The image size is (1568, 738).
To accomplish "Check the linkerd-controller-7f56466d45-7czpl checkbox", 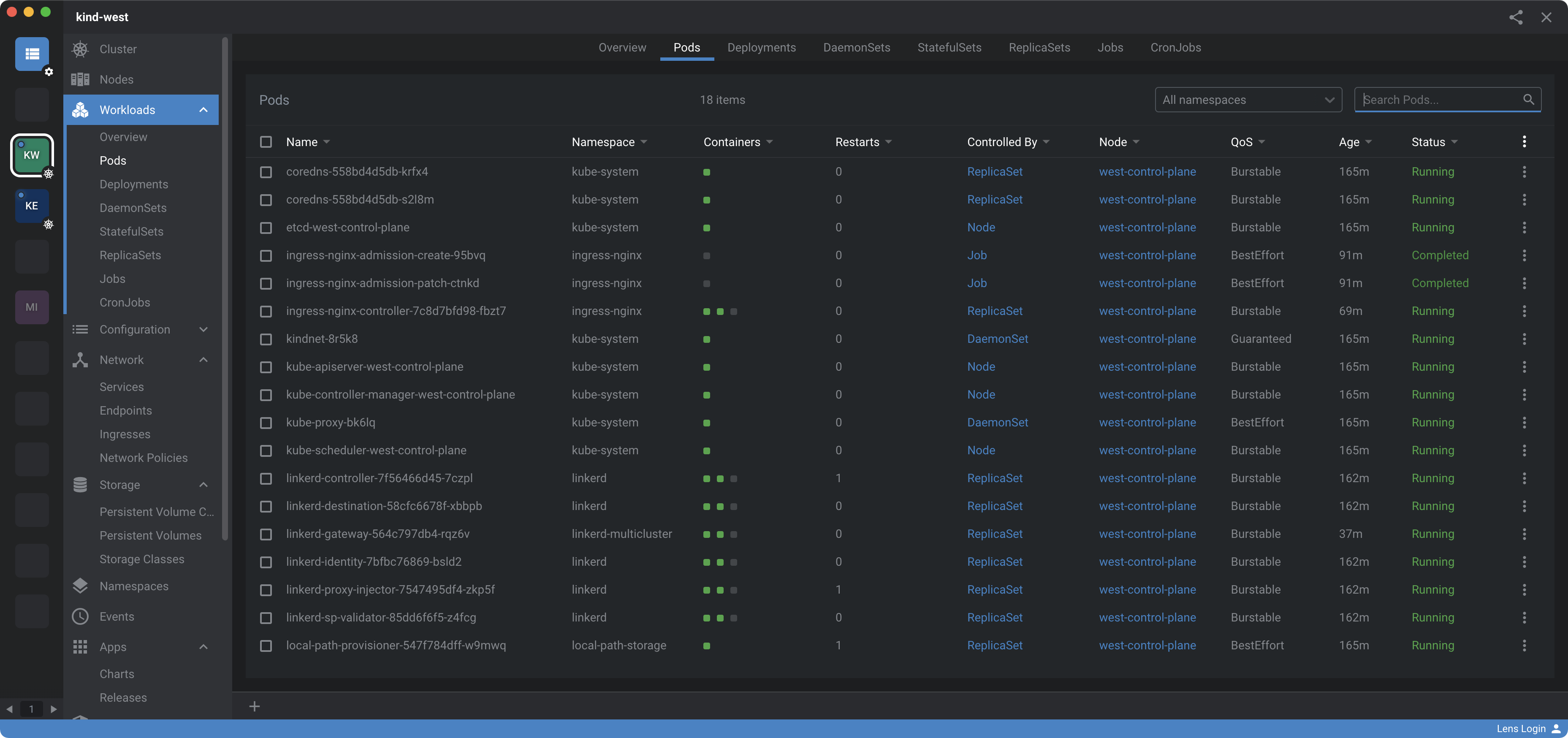I will pyautogui.click(x=266, y=479).
